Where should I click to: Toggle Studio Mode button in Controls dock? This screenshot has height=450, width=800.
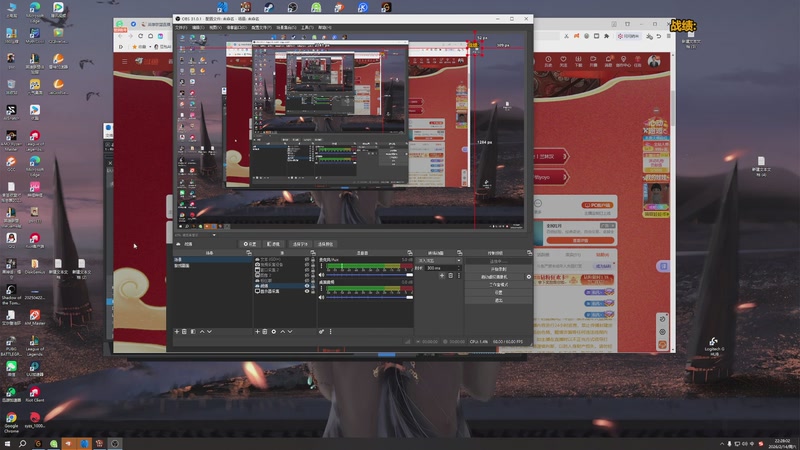pyautogui.click(x=498, y=285)
